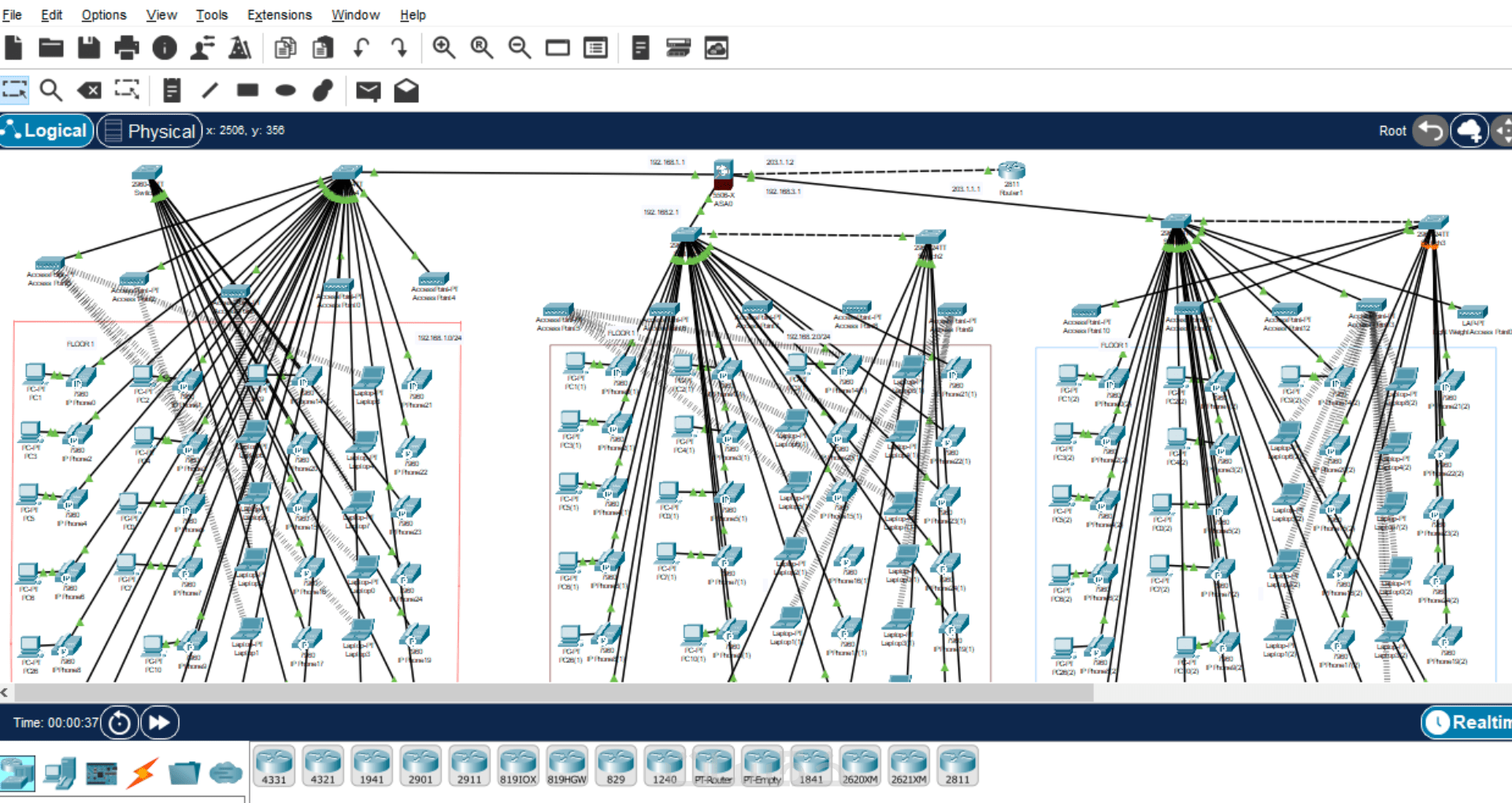Open a file with the folder icon
Screen dimensions: 1512x803
[51, 48]
